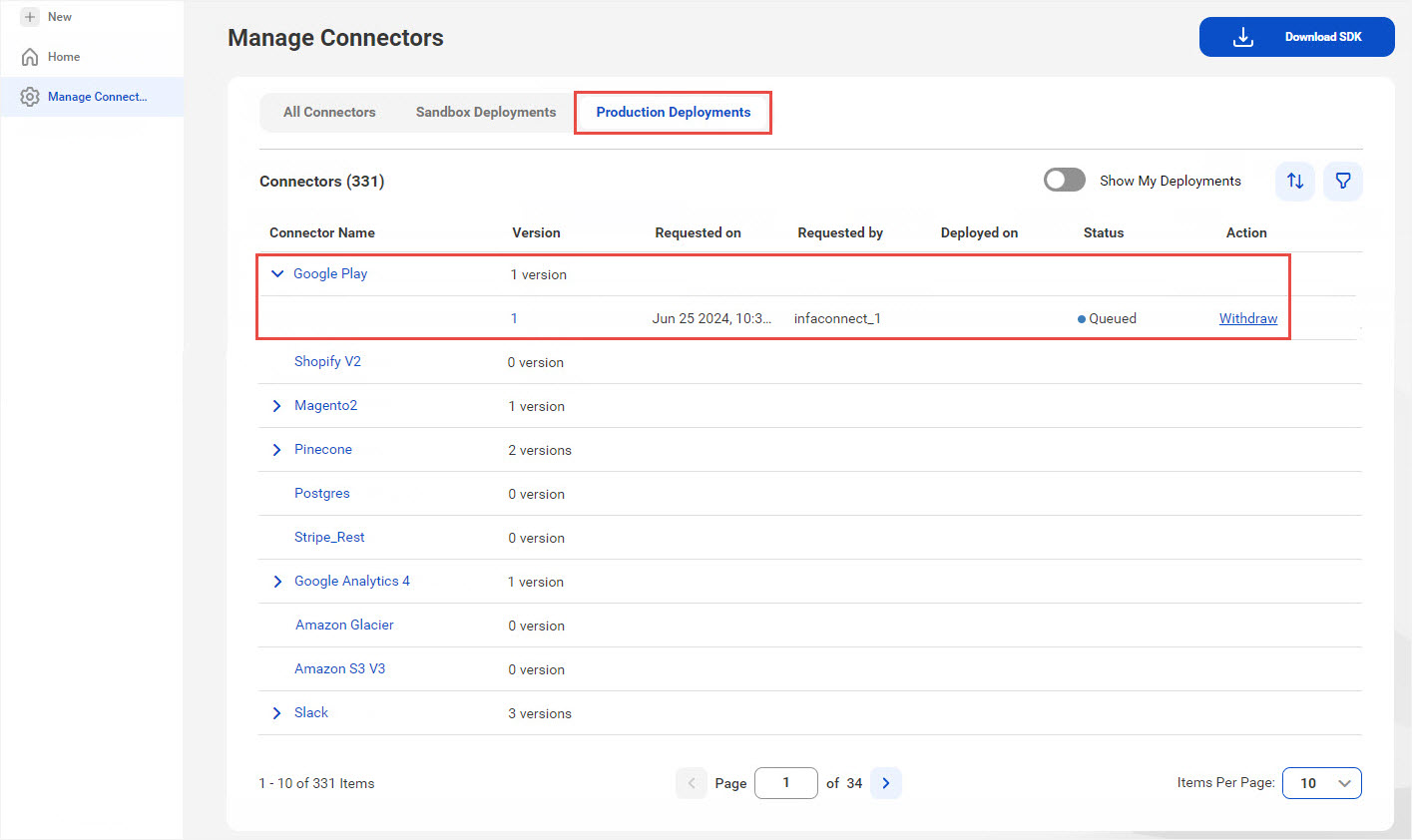Go to next page arrow
This screenshot has width=1412, height=840.
click(886, 783)
